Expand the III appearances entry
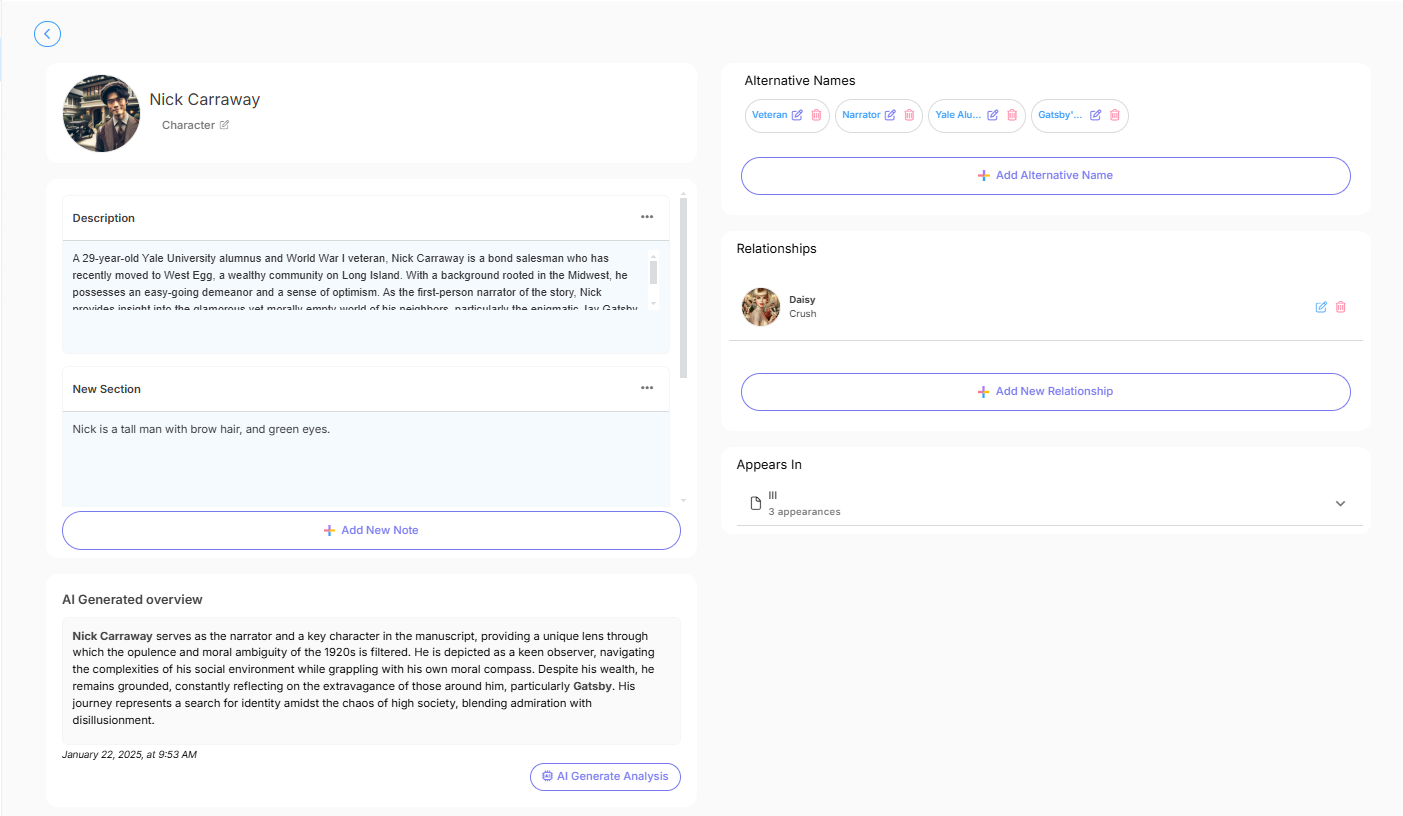The height and width of the screenshot is (816, 1403). tap(1340, 504)
